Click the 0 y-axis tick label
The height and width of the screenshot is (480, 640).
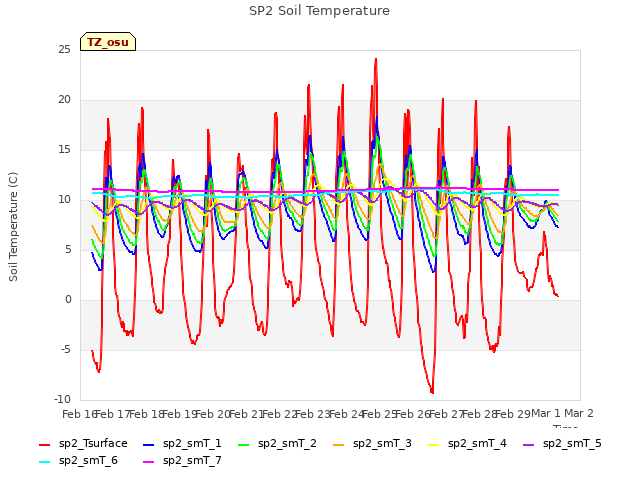[x=68, y=300]
